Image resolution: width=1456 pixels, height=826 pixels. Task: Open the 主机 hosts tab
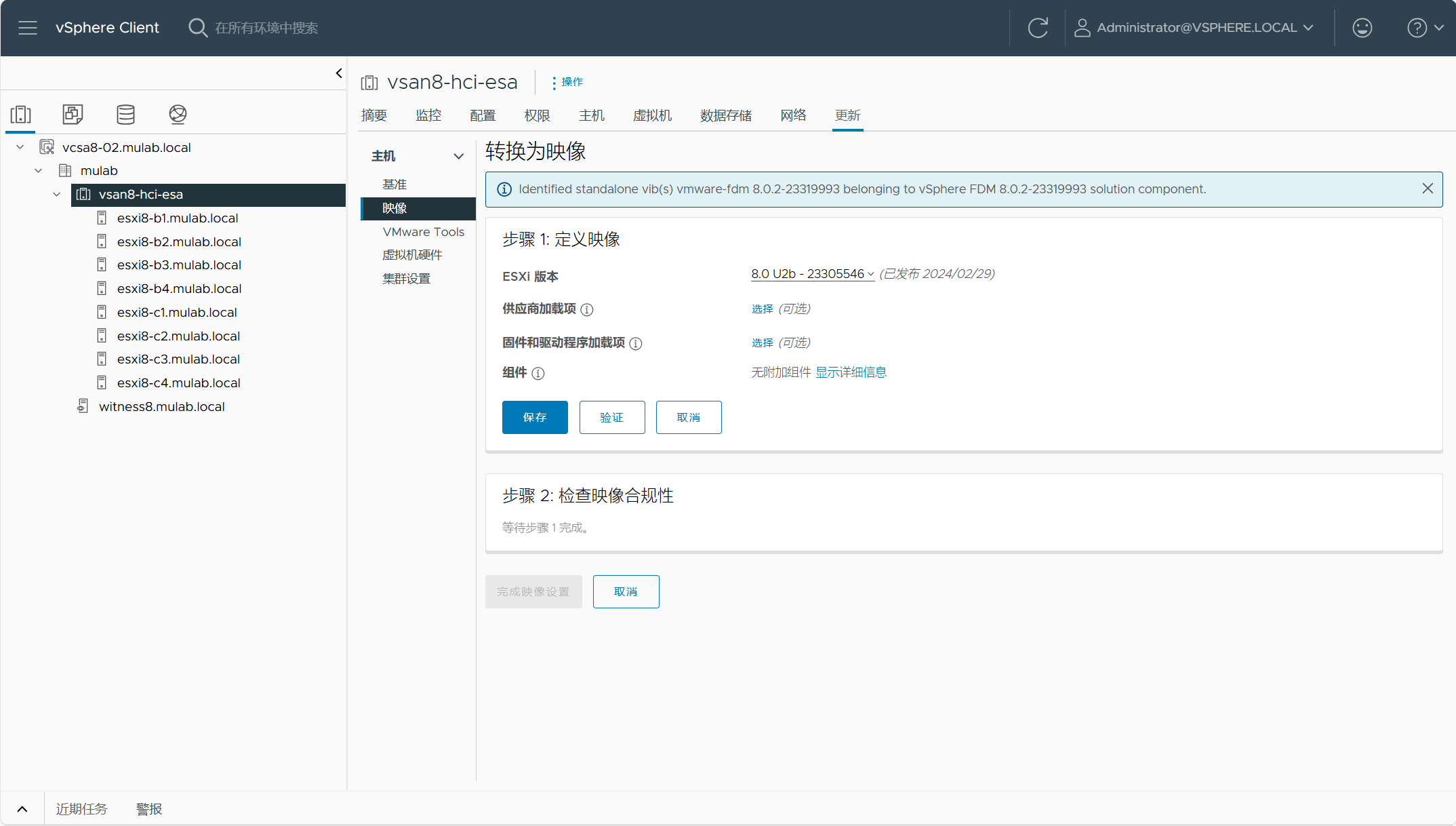click(591, 115)
